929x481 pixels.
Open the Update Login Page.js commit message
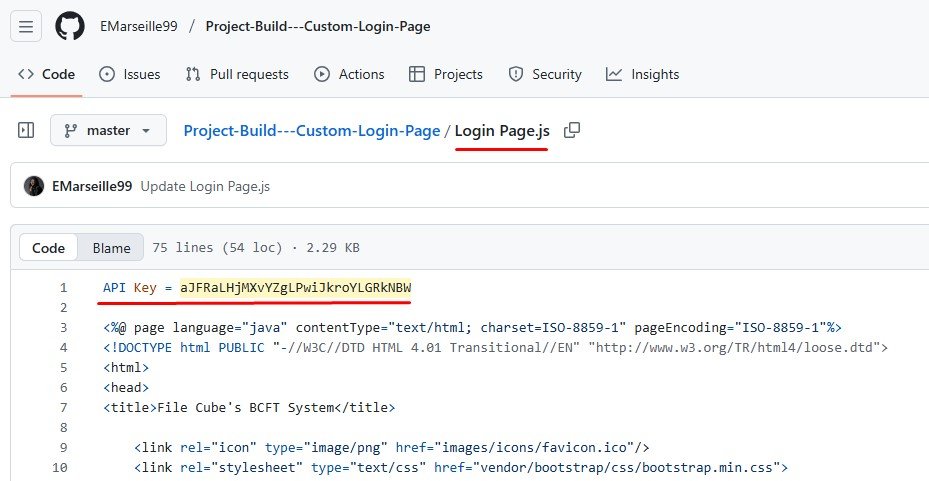pos(205,186)
